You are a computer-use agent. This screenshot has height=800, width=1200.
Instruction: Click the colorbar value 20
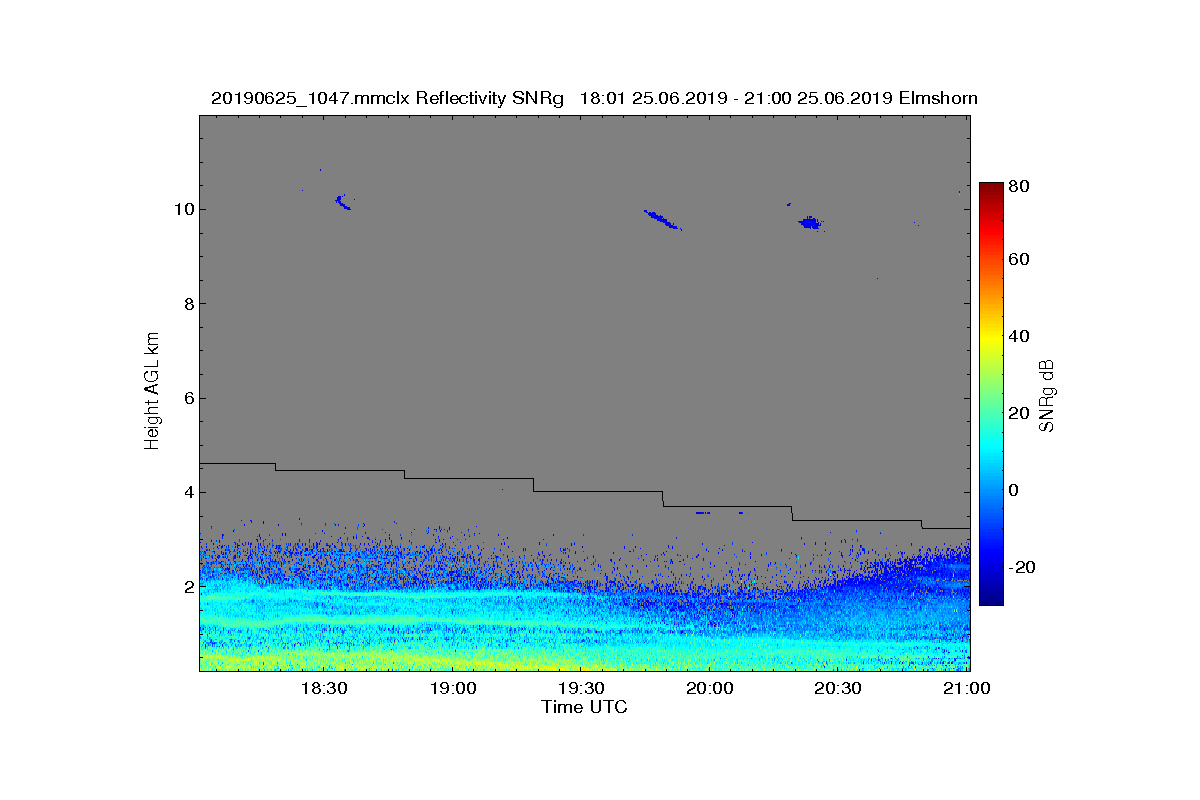1020,413
